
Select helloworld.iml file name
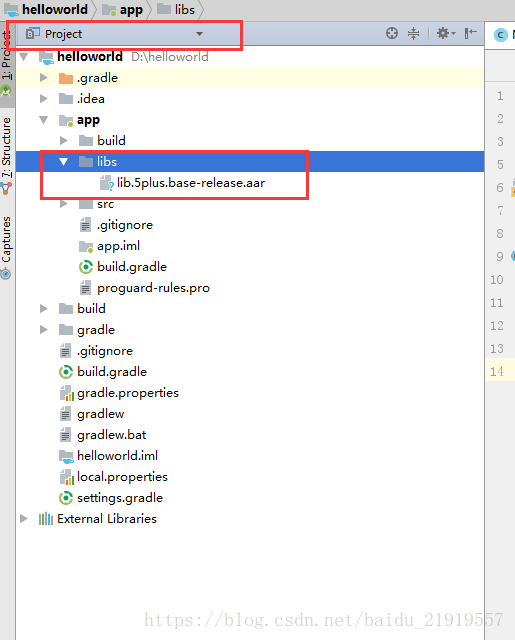[x=118, y=456]
